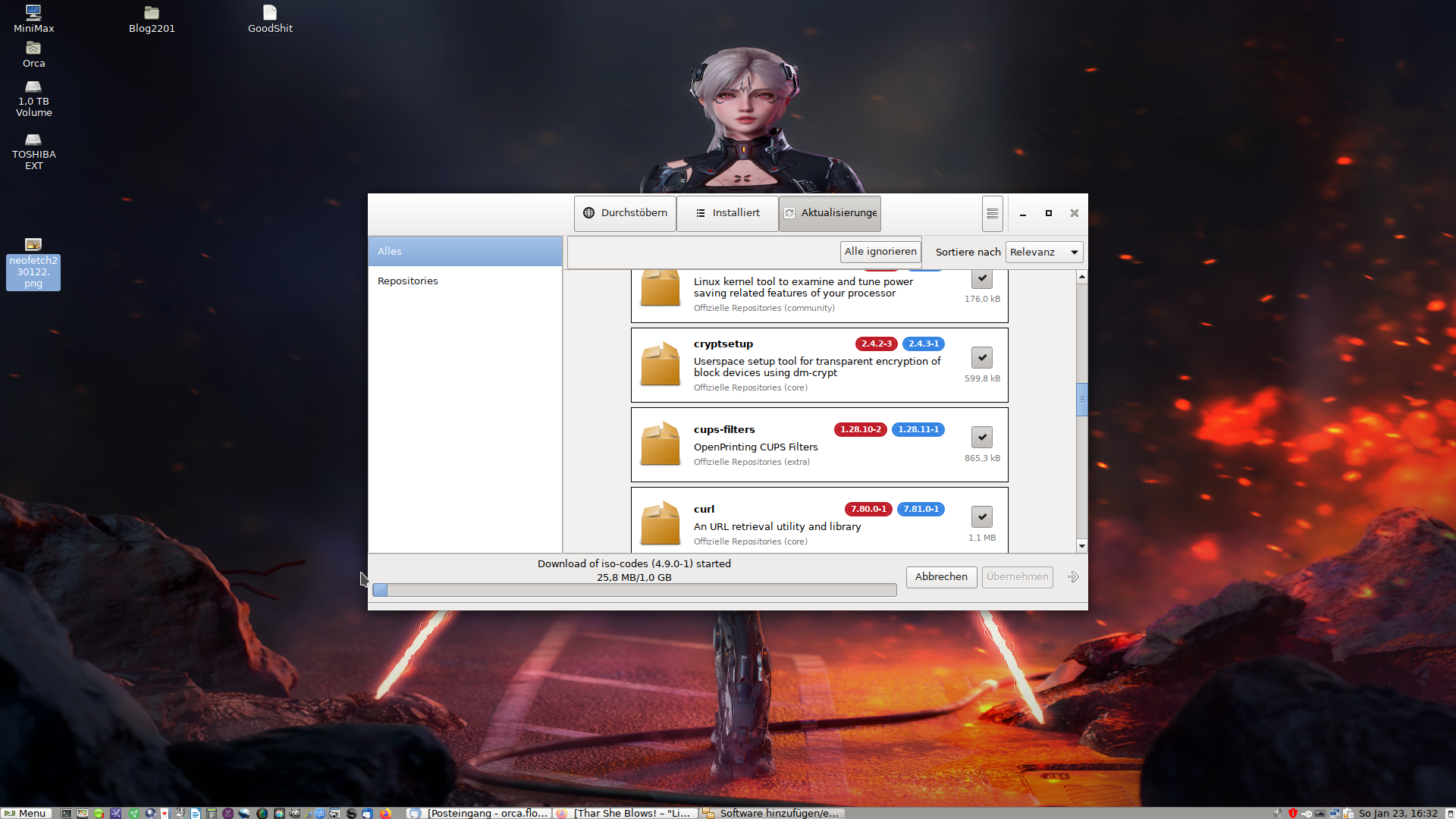
Task: Open the Menu button in the taskbar
Action: [x=26, y=813]
